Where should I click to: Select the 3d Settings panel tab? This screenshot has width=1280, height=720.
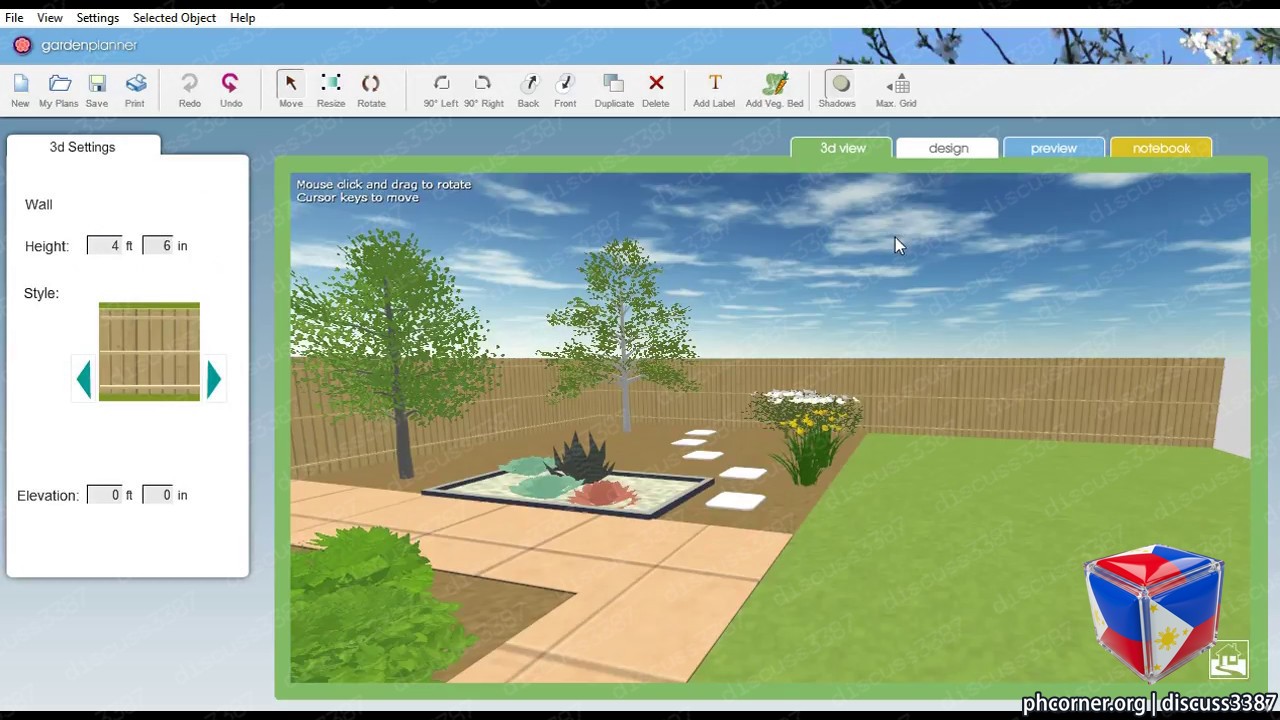(83, 147)
